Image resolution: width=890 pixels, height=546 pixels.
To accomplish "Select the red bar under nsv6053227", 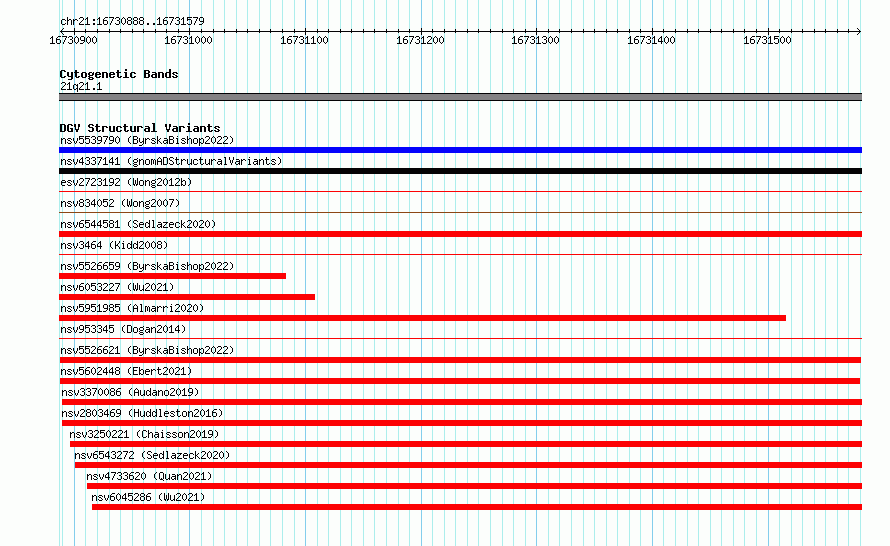I will 187,297.
